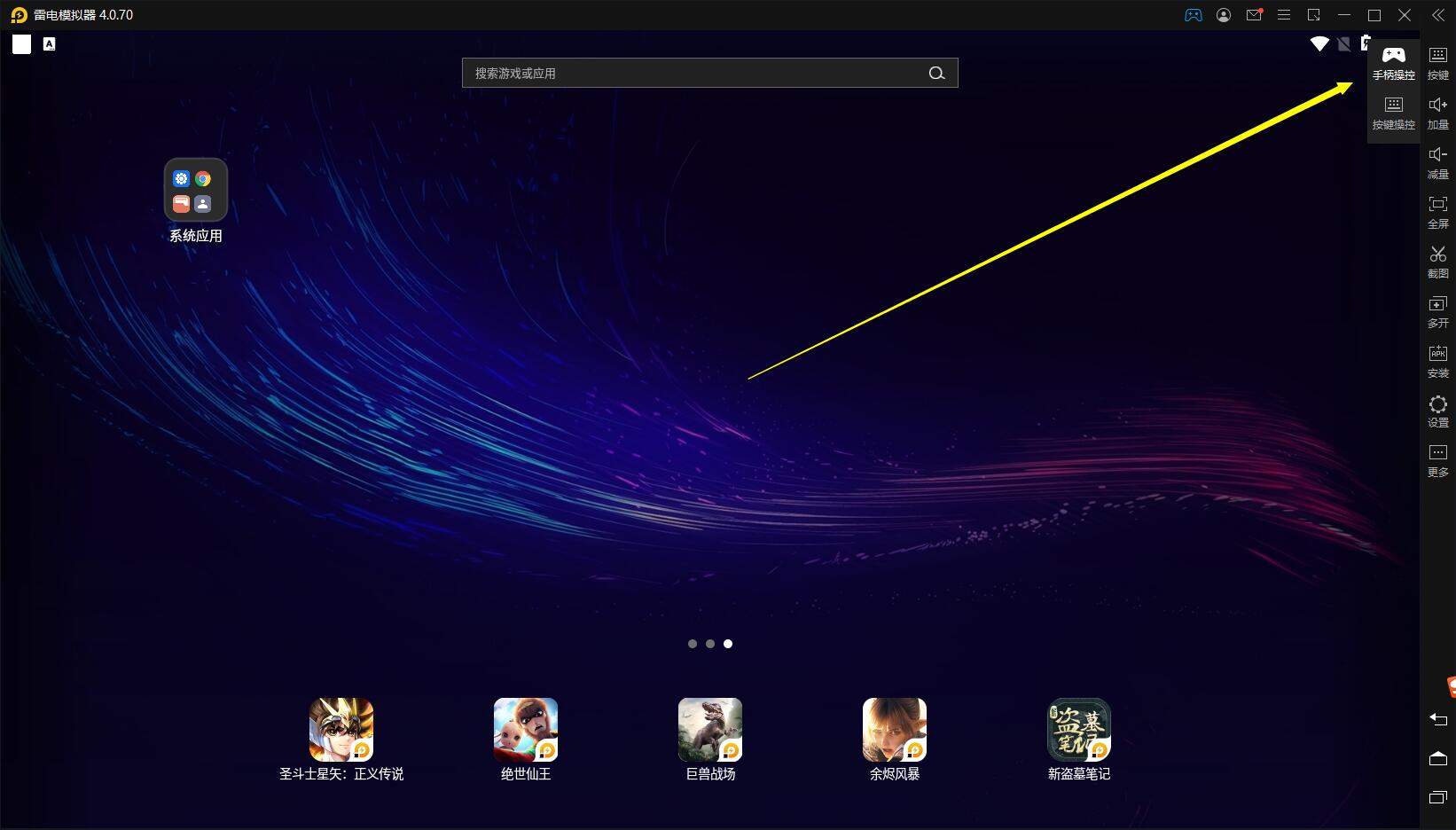Viewport: 1456px width, 830px height.
Task: Collapse the right sidebar with double-chevron icon
Action: [1438, 15]
